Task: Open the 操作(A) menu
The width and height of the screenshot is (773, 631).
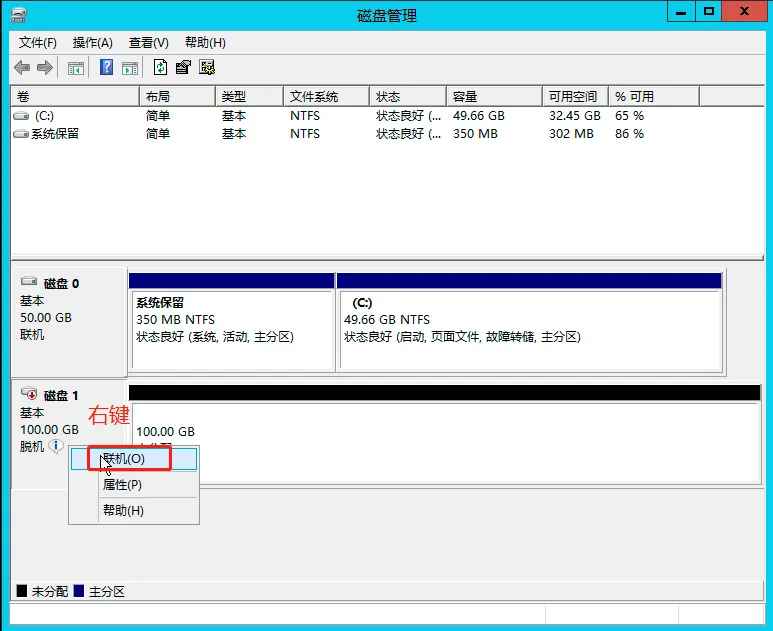Action: [92, 43]
